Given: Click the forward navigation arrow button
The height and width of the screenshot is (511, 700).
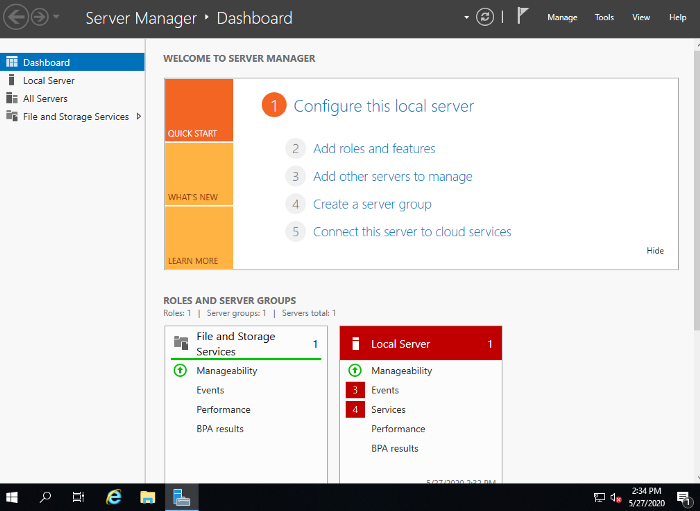Looking at the screenshot, I should coord(40,17).
